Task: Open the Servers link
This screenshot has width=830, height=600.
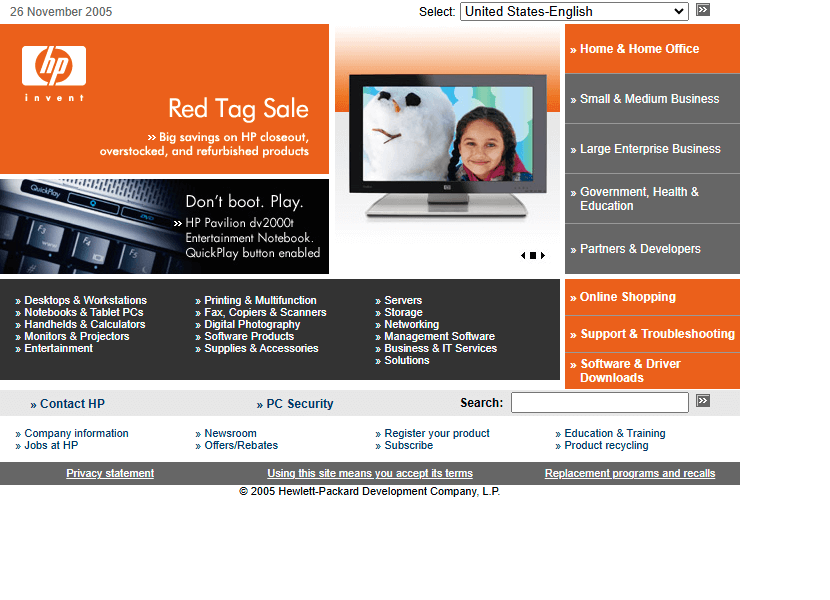Action: [x=403, y=300]
